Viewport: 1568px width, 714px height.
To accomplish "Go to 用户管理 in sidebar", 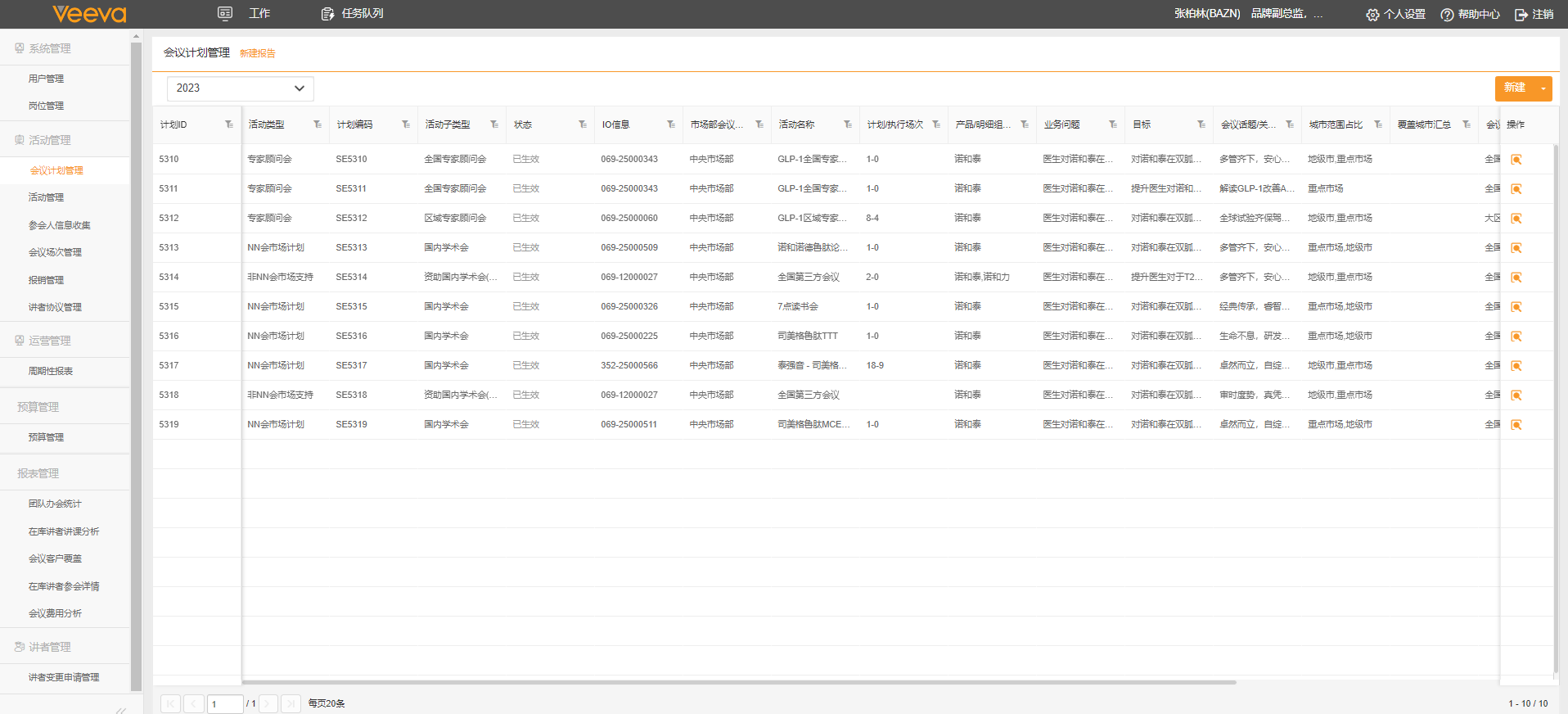I will pos(46,79).
